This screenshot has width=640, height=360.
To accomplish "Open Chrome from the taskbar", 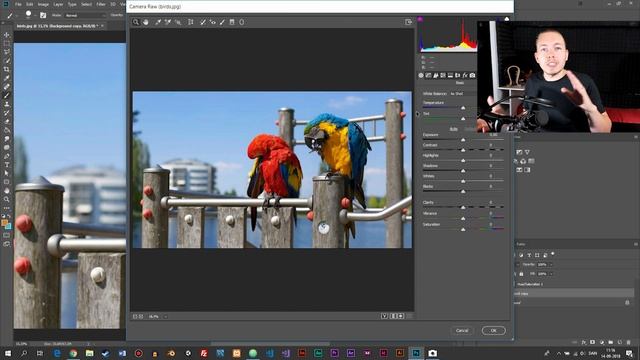I will pos(73,353).
